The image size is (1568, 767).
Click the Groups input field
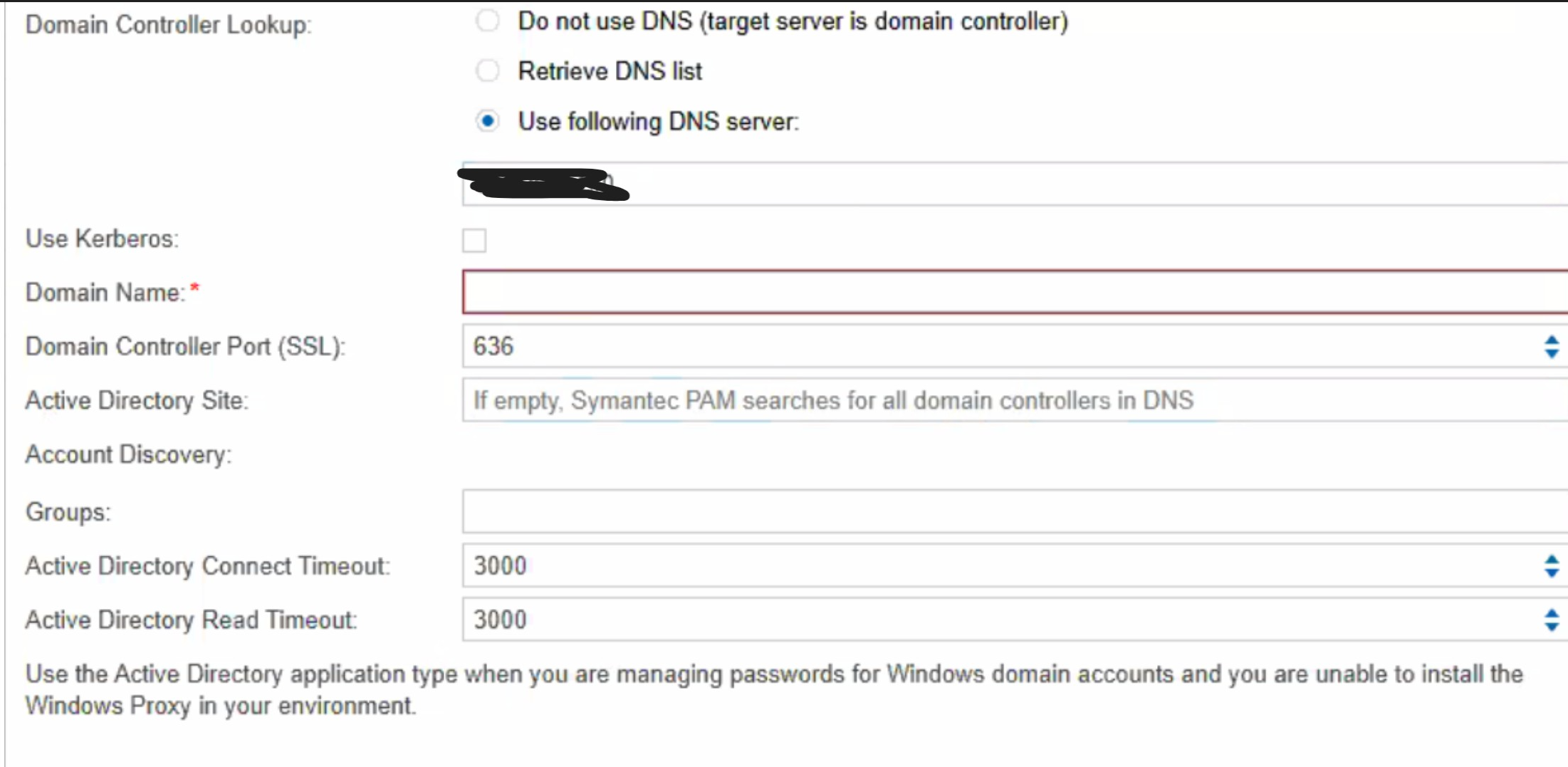coord(997,511)
